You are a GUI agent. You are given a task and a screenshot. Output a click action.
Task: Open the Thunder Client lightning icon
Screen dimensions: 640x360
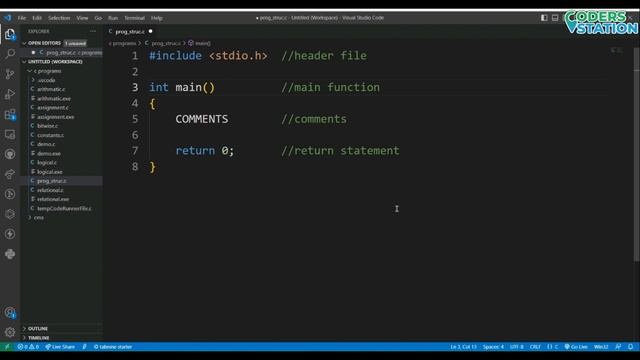tap(10, 234)
